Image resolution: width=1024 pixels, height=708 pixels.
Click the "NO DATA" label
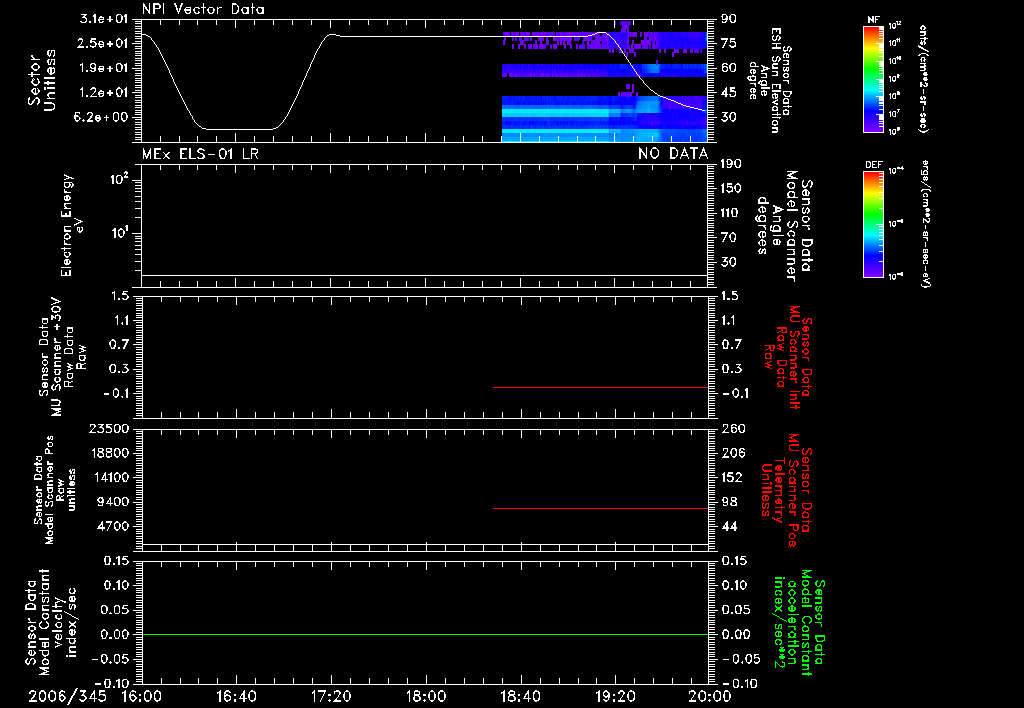click(x=673, y=154)
